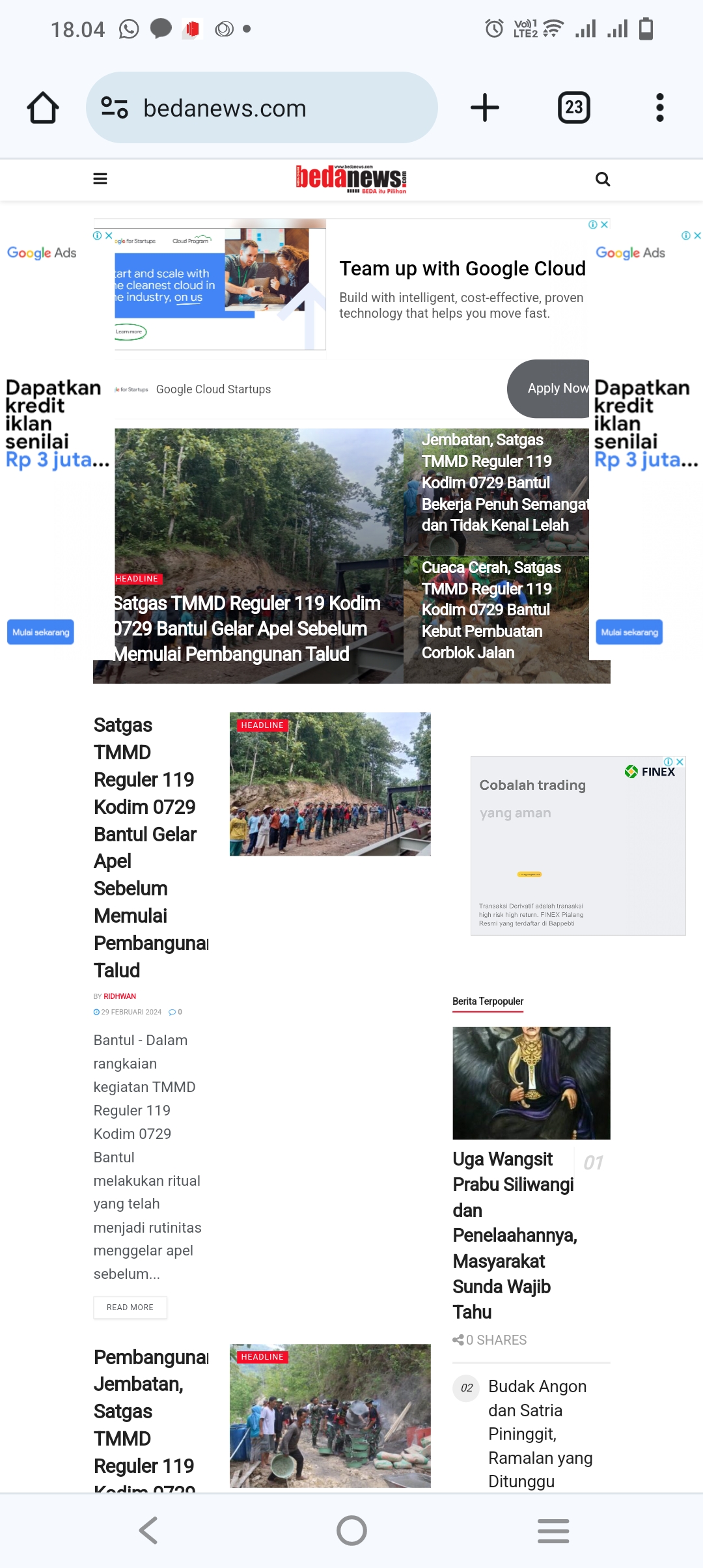
Task: Open a new tab with plus icon
Action: pyautogui.click(x=485, y=108)
